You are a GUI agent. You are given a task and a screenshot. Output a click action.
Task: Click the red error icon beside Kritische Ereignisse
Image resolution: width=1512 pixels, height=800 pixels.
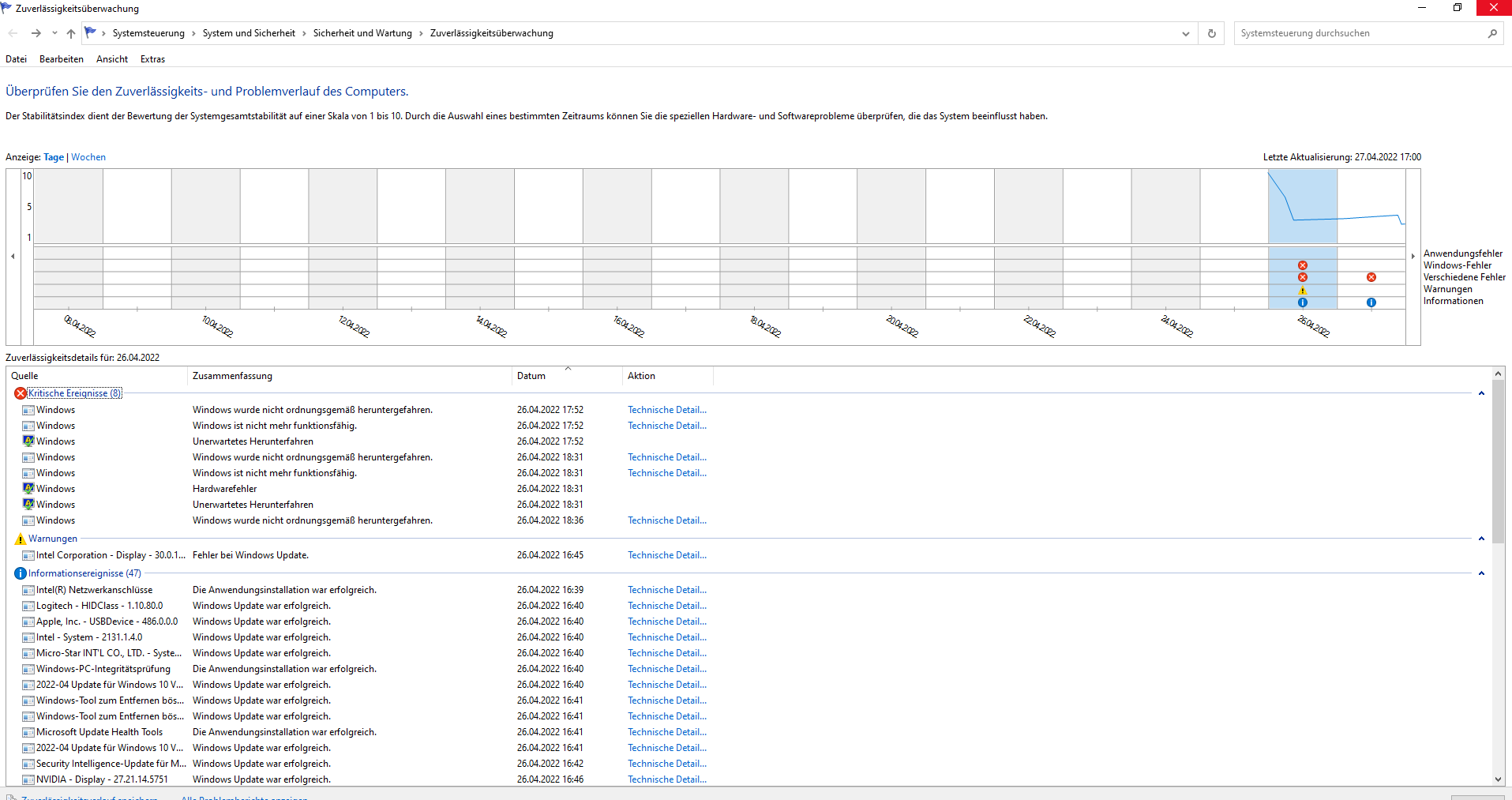tap(21, 393)
